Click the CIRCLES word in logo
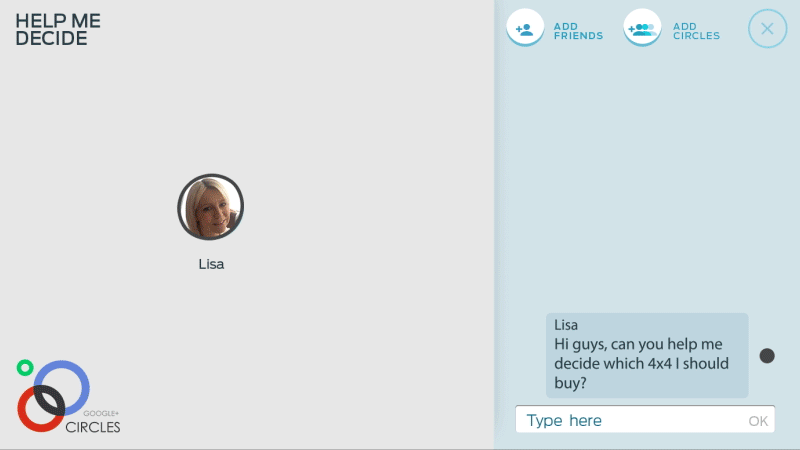The height and width of the screenshot is (450, 800). coord(93,427)
